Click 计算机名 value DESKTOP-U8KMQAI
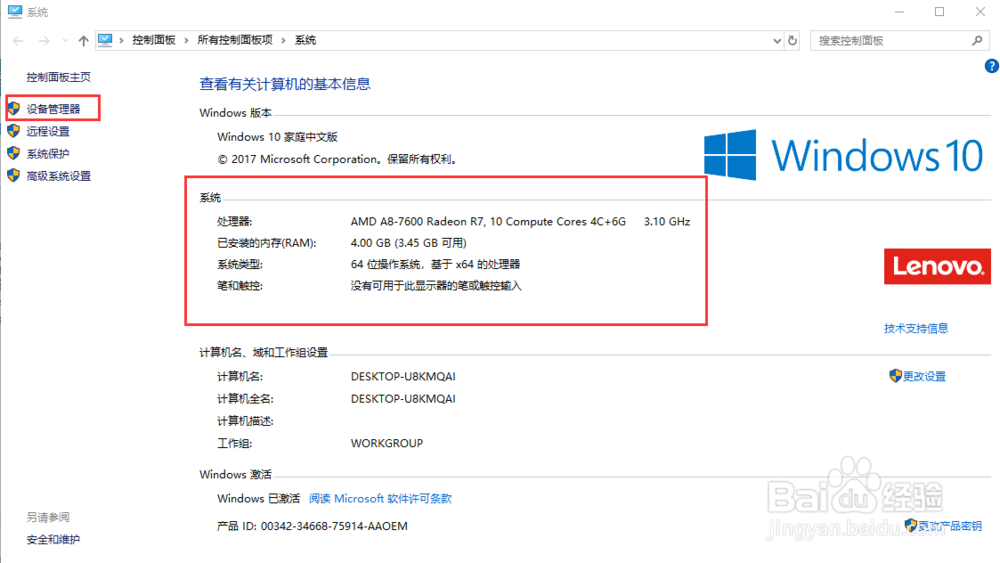The height and width of the screenshot is (563, 1000). coord(403,376)
